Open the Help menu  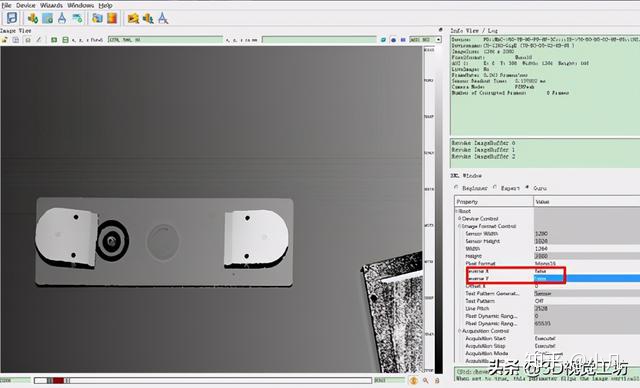(105, 5)
